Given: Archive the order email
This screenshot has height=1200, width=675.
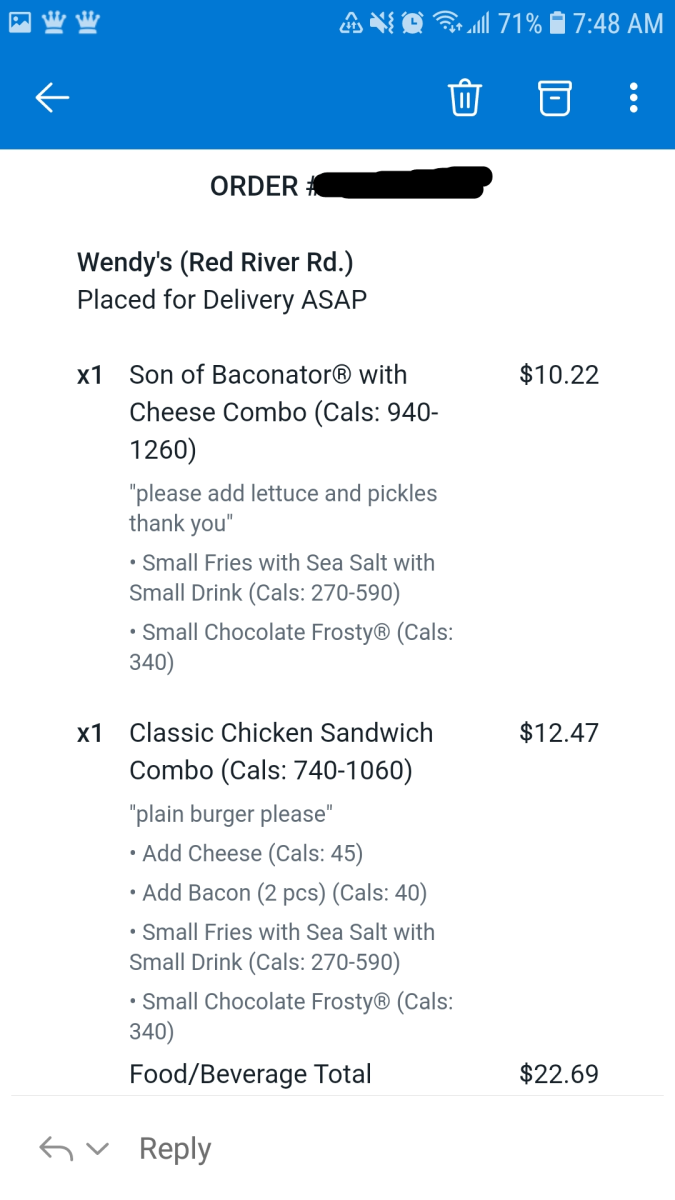Looking at the screenshot, I should pyautogui.click(x=554, y=98).
